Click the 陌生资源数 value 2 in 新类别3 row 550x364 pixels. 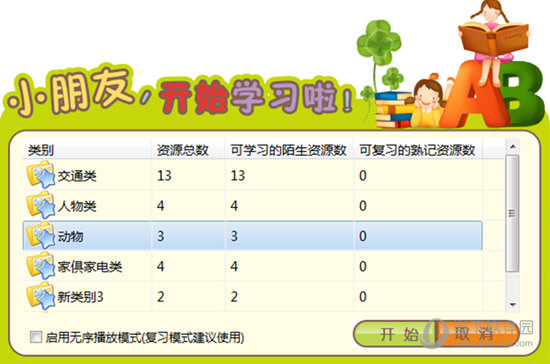click(x=234, y=297)
